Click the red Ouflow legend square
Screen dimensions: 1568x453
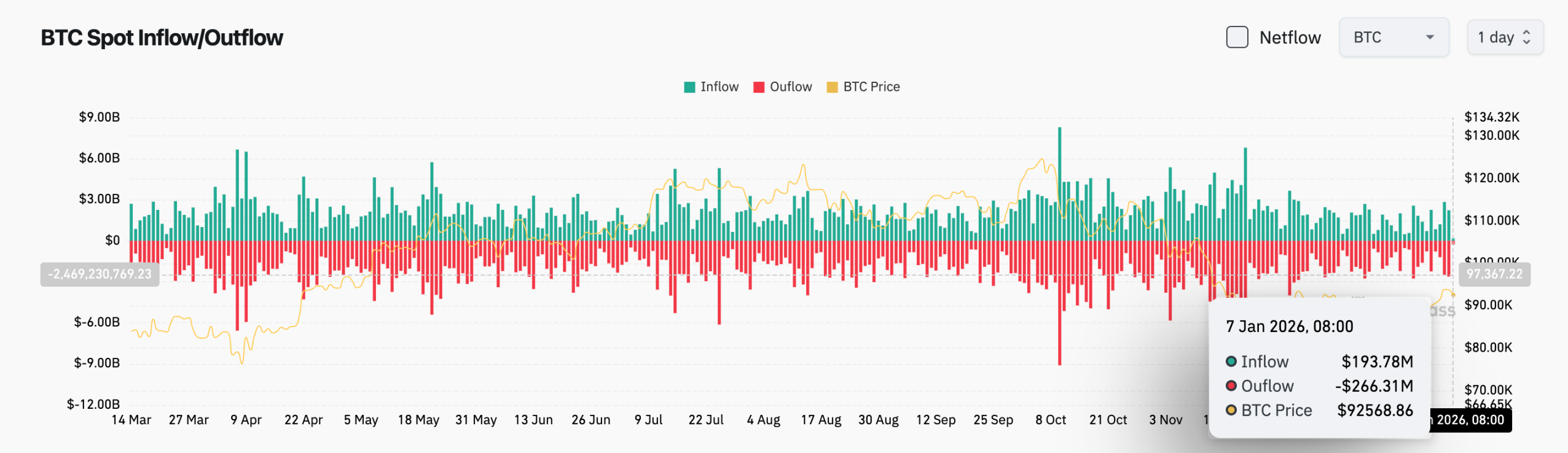[759, 87]
